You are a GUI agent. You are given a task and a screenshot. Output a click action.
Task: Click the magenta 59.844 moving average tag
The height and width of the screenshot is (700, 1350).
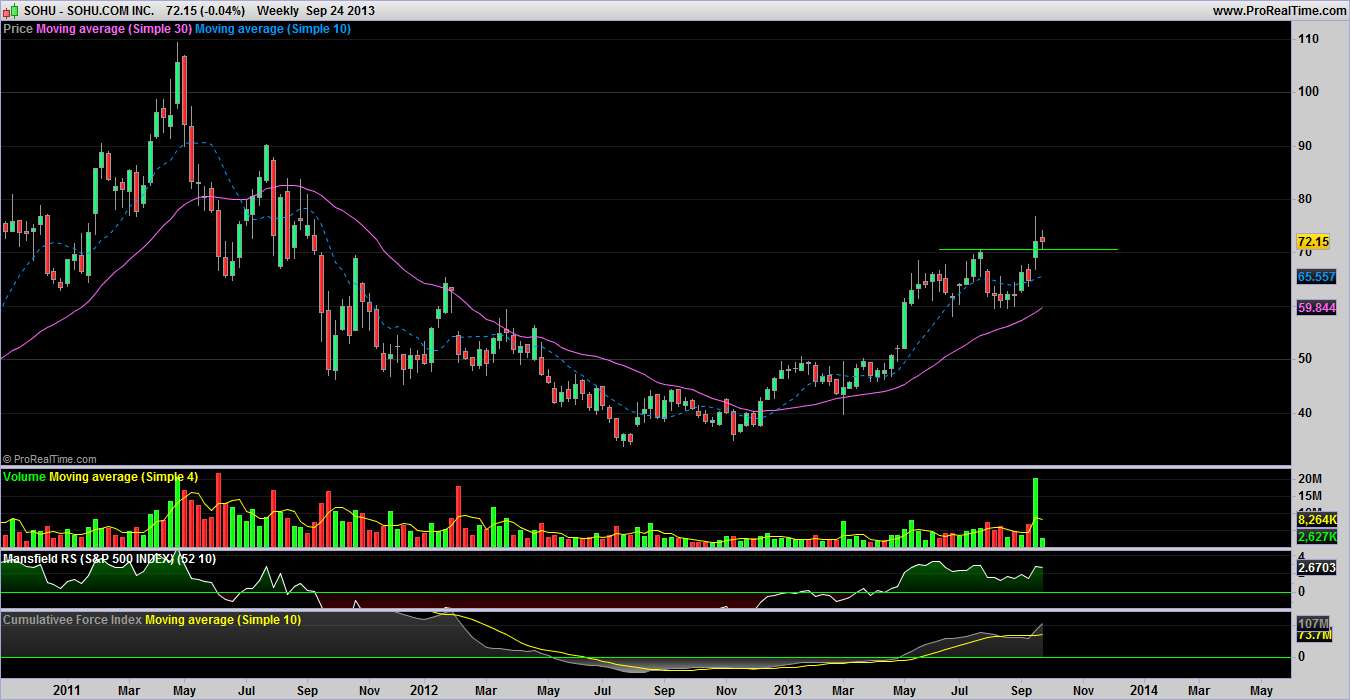[1316, 309]
